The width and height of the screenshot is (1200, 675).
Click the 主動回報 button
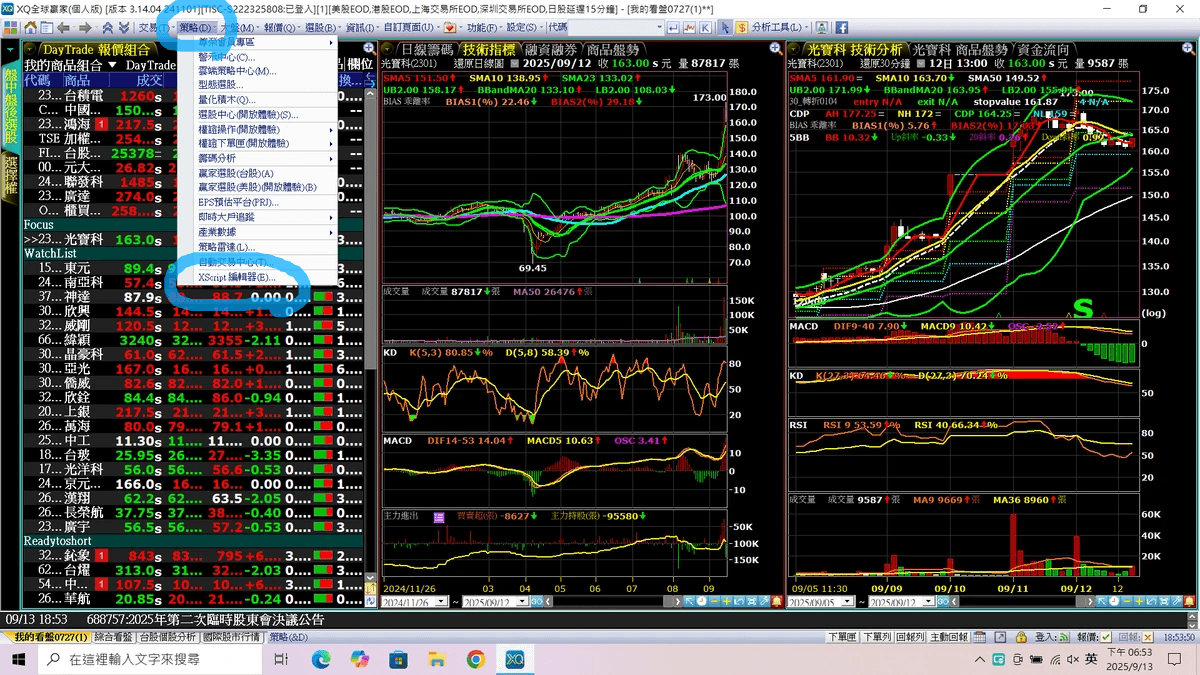(949, 637)
